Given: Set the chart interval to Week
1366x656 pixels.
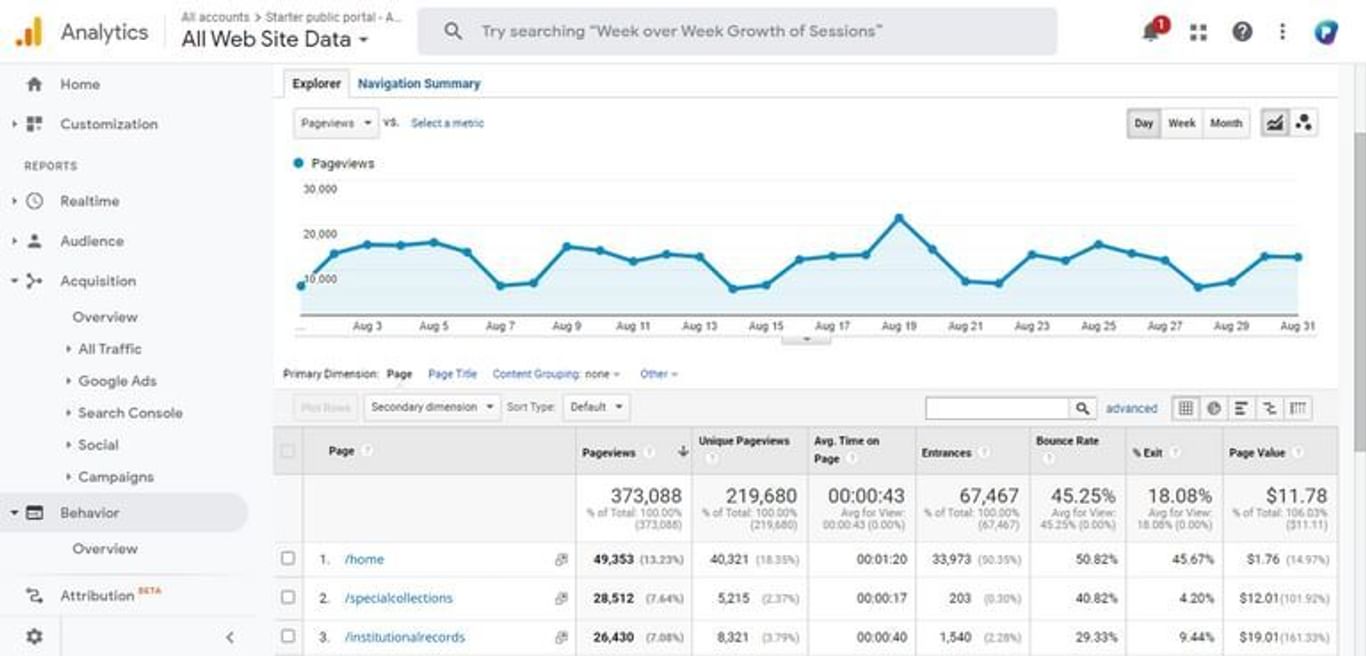Looking at the screenshot, I should click(x=1181, y=123).
